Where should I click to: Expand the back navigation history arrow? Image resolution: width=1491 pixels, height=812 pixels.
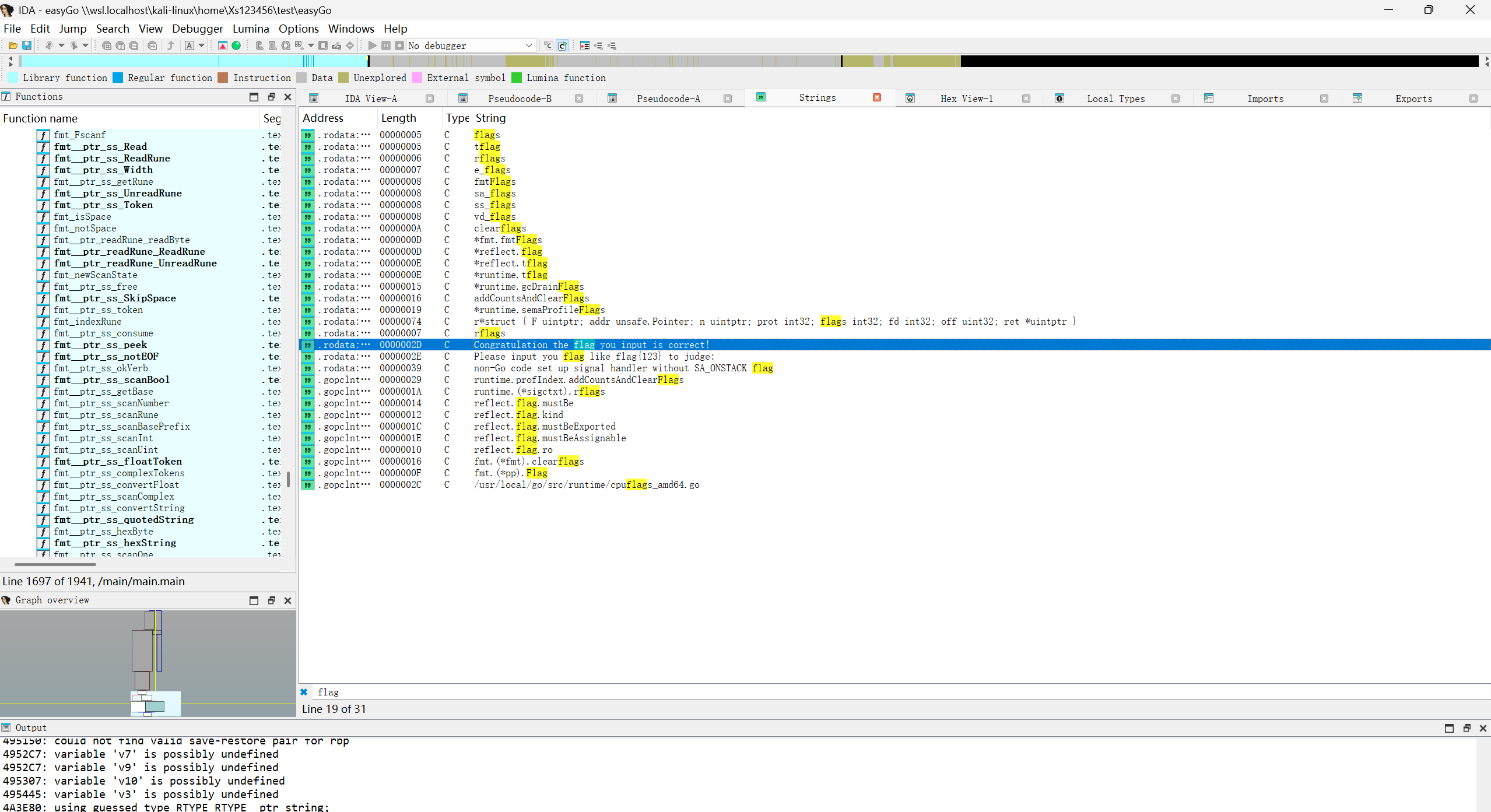click(61, 45)
